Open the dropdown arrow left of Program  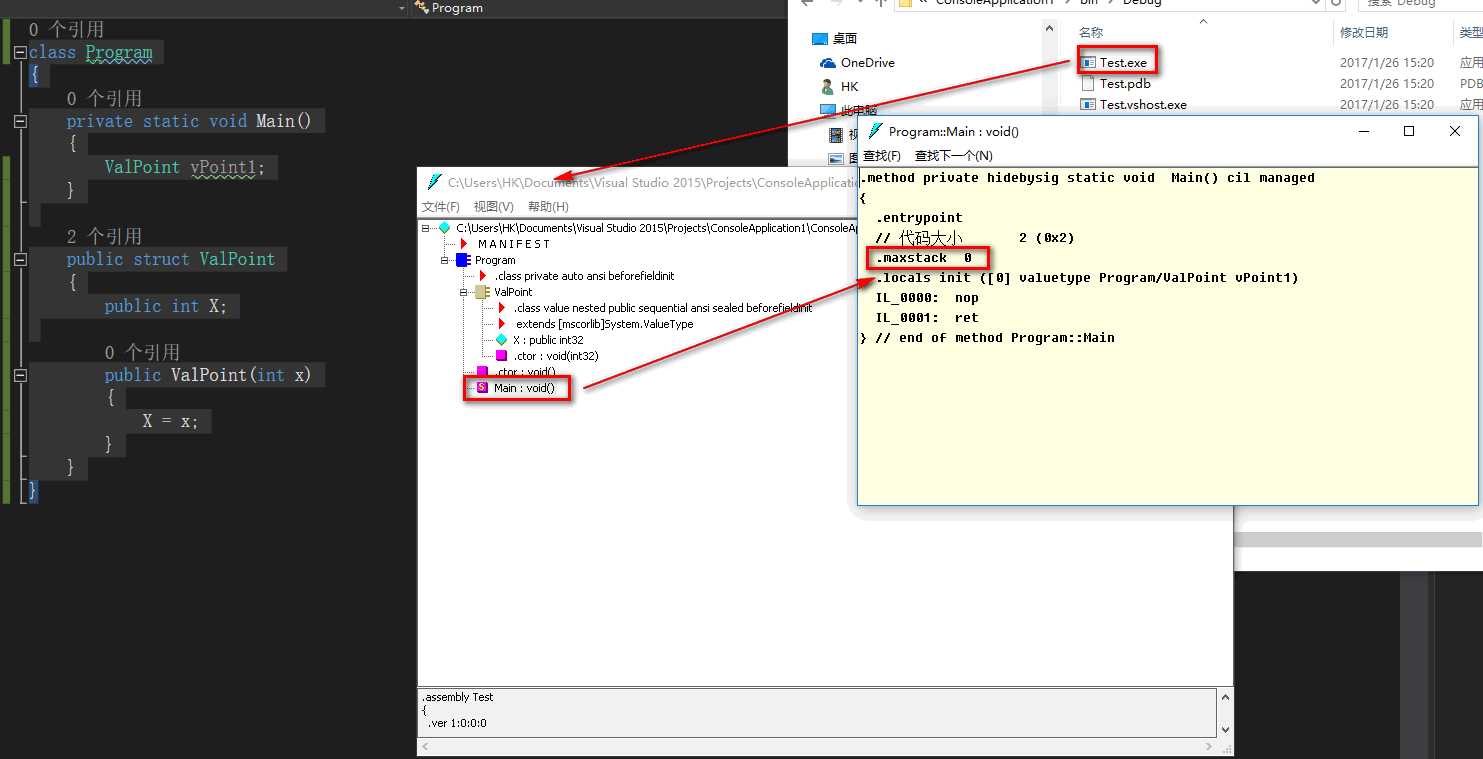coord(402,8)
